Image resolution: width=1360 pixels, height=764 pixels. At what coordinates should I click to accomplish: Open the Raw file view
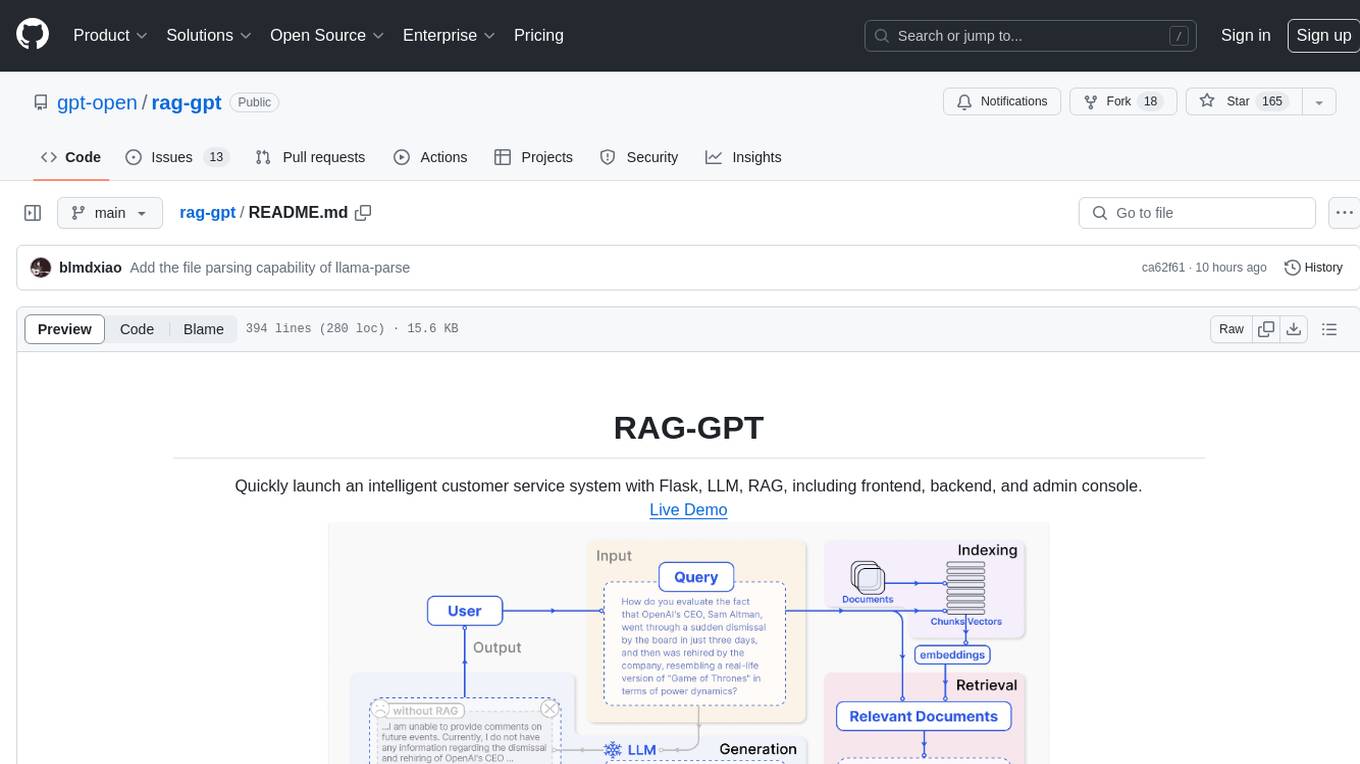click(1231, 329)
